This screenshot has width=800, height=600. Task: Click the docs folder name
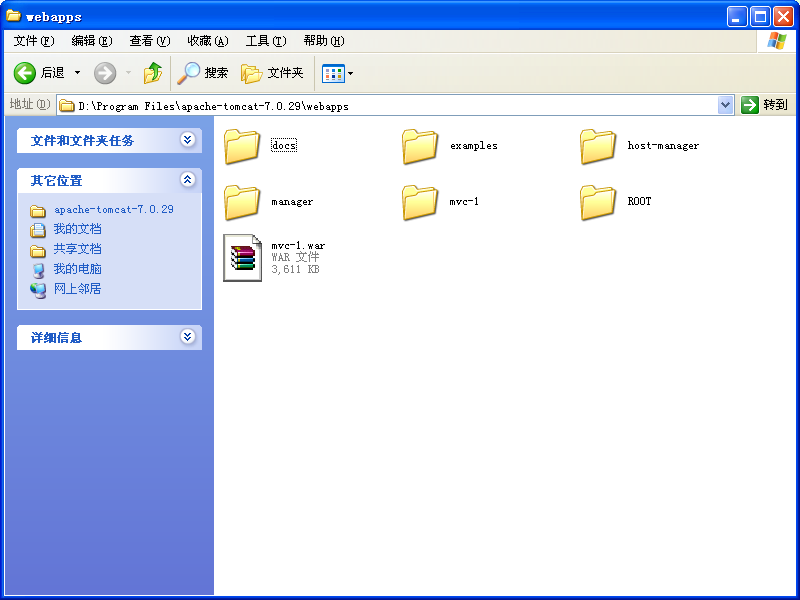click(x=284, y=145)
